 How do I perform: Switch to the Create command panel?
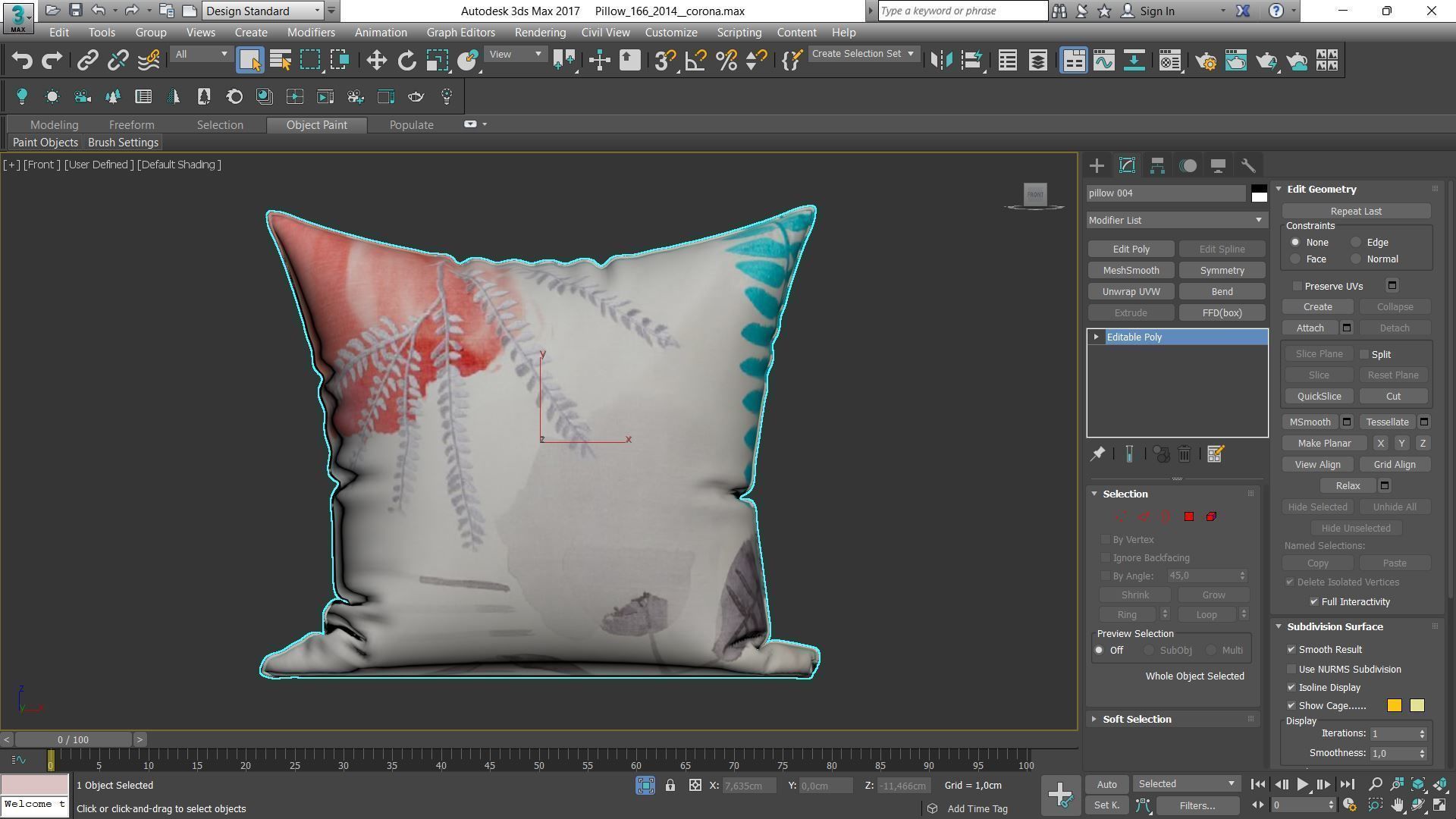pos(1097,165)
